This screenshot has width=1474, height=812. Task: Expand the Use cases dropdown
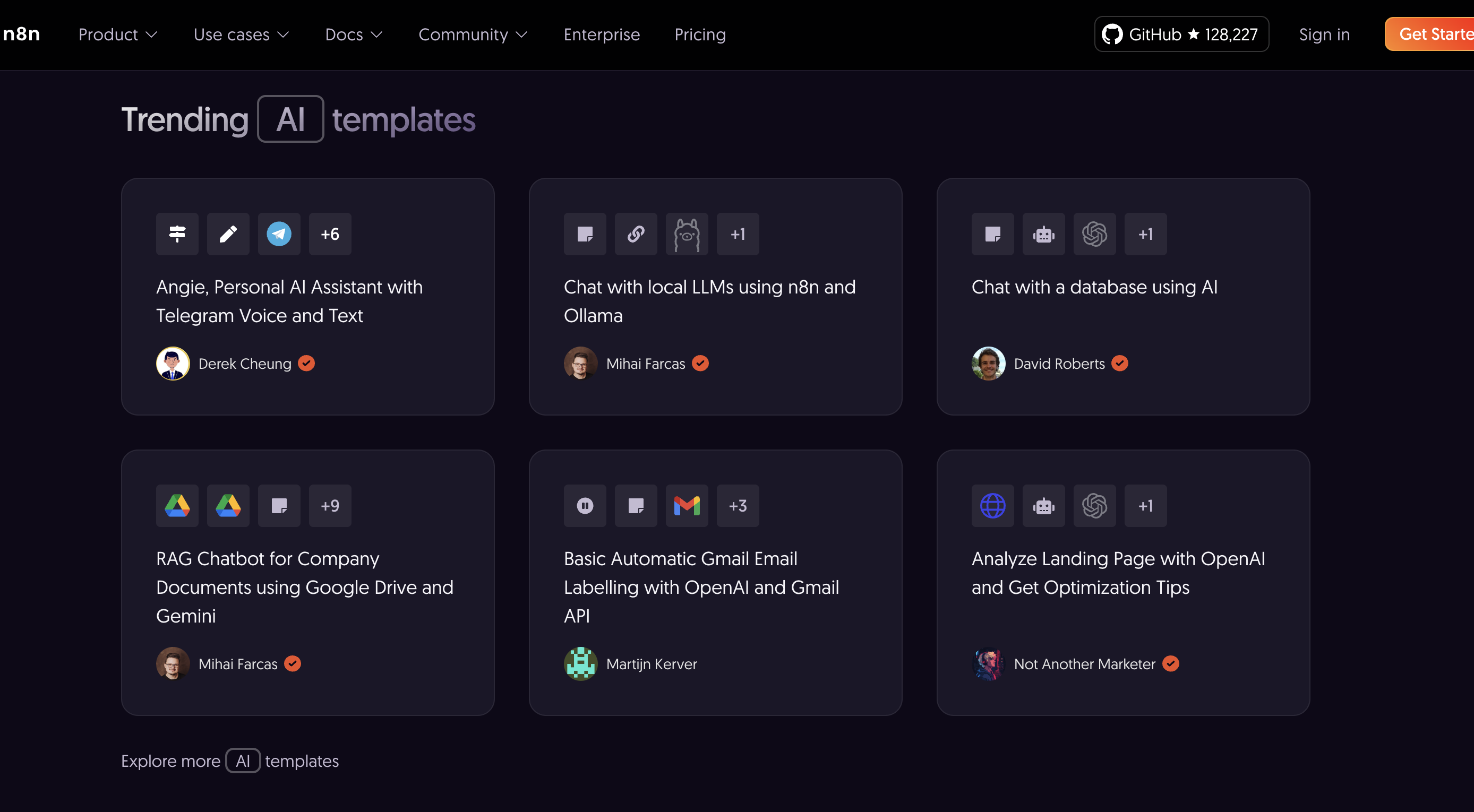tap(241, 34)
